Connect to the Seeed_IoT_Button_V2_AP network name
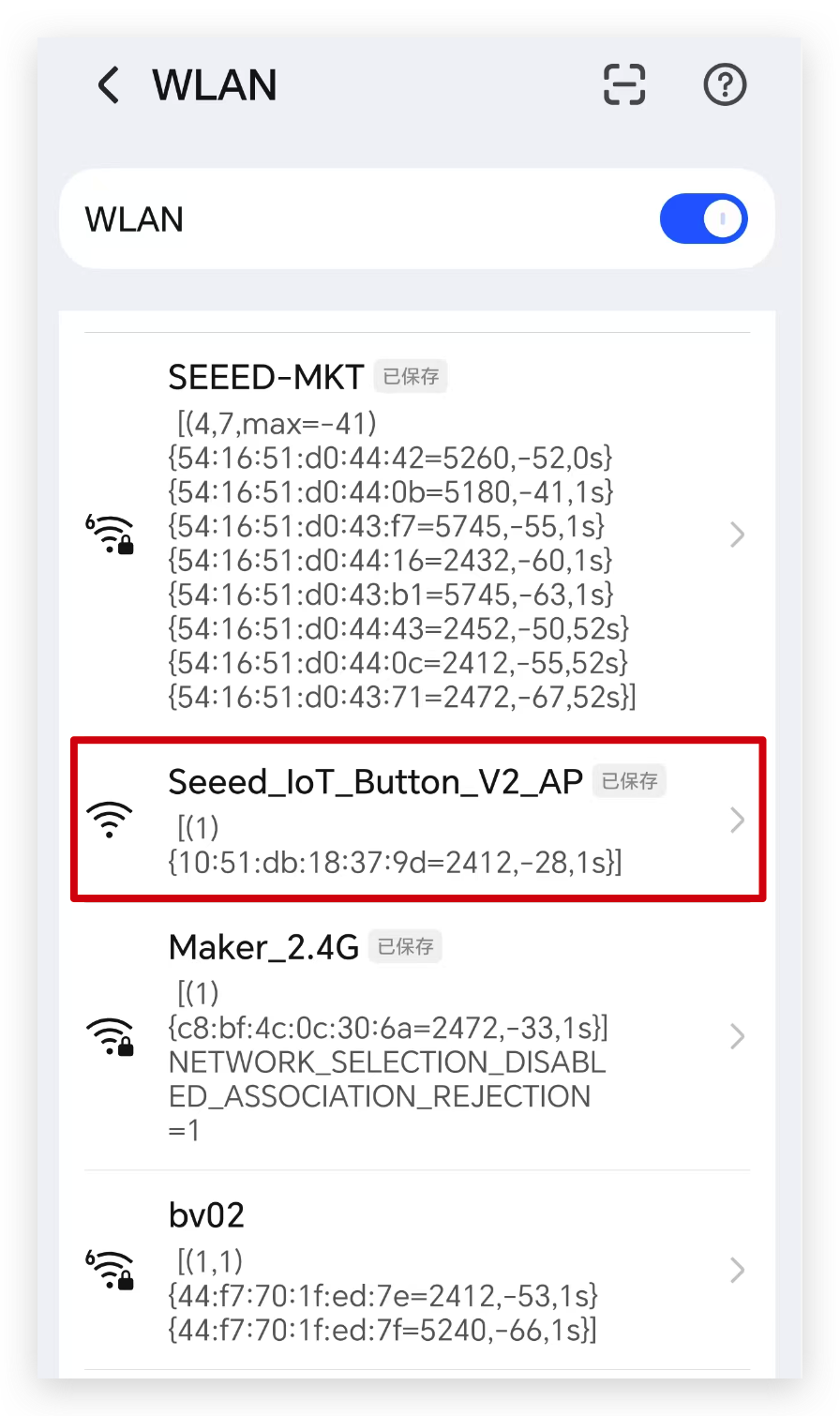 pyautogui.click(x=376, y=781)
